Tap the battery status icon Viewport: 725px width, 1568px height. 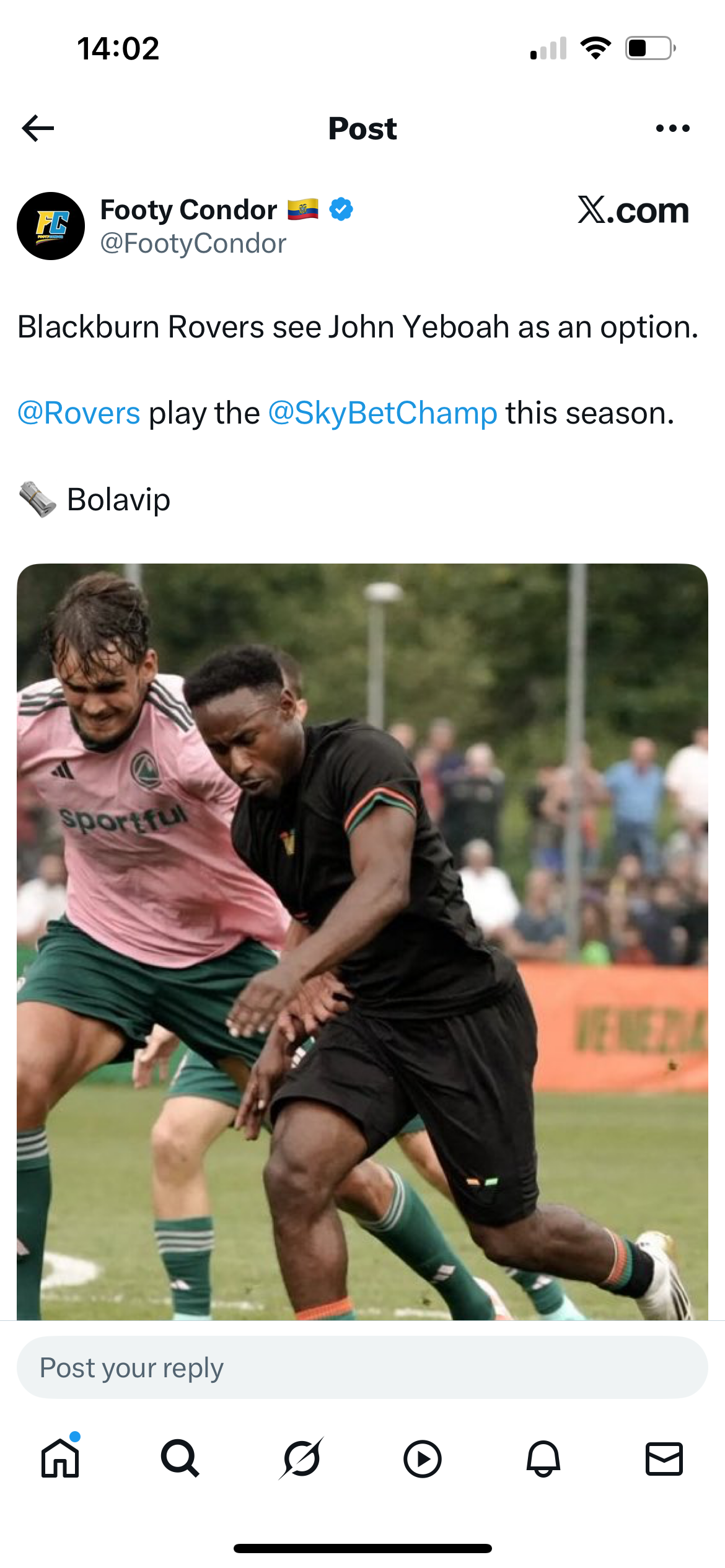651,48
